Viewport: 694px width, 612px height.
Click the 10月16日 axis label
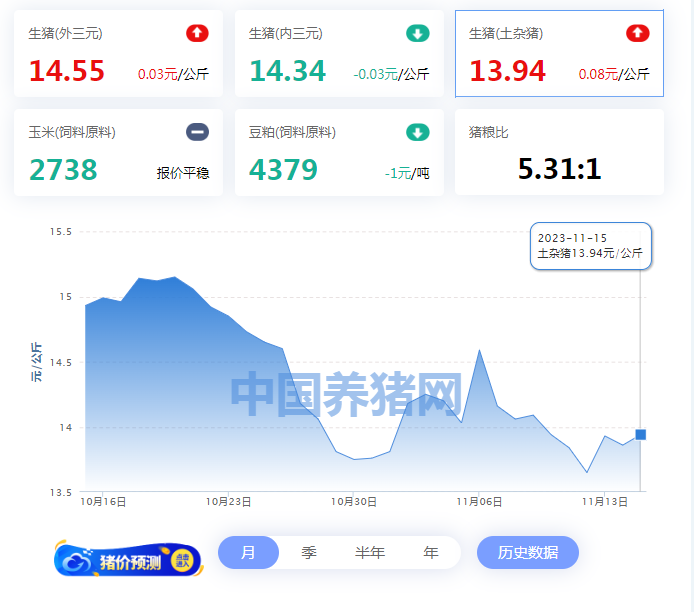point(103,501)
